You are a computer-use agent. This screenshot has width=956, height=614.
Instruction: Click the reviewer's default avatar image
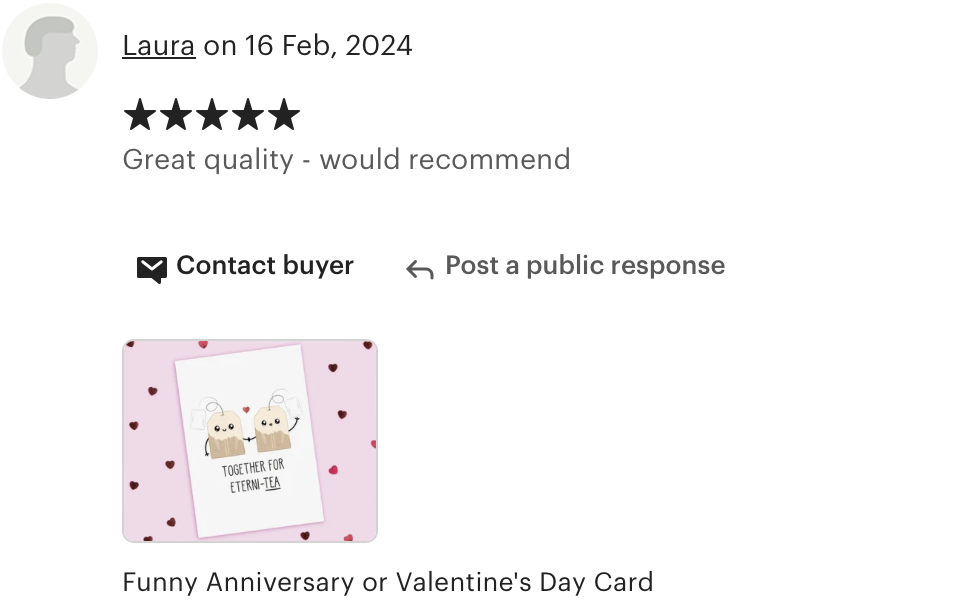pos(50,51)
